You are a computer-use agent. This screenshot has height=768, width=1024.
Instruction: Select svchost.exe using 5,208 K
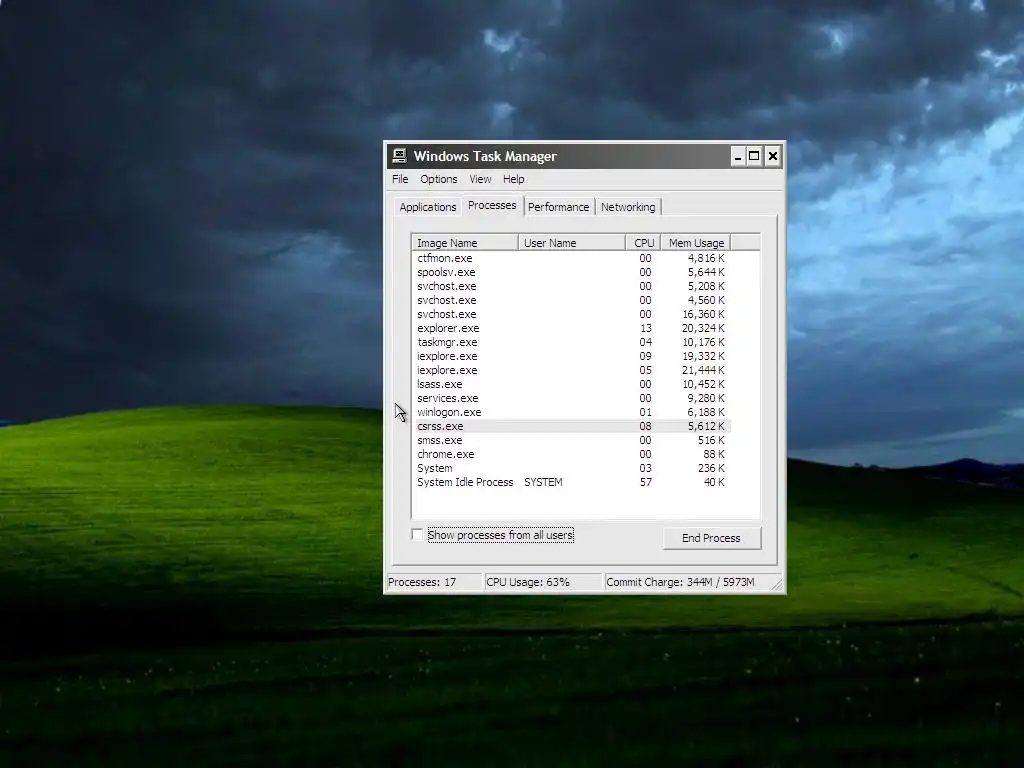(x=572, y=286)
